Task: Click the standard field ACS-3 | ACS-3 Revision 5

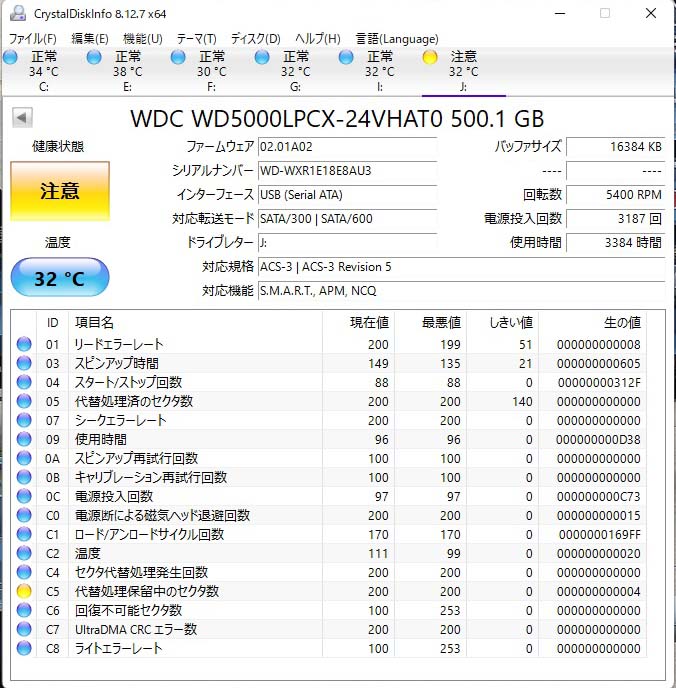Action: (x=462, y=267)
